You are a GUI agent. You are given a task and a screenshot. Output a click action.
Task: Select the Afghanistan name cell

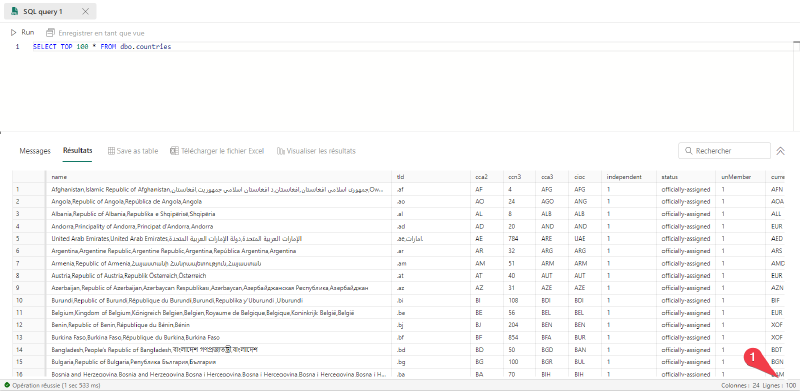point(218,189)
